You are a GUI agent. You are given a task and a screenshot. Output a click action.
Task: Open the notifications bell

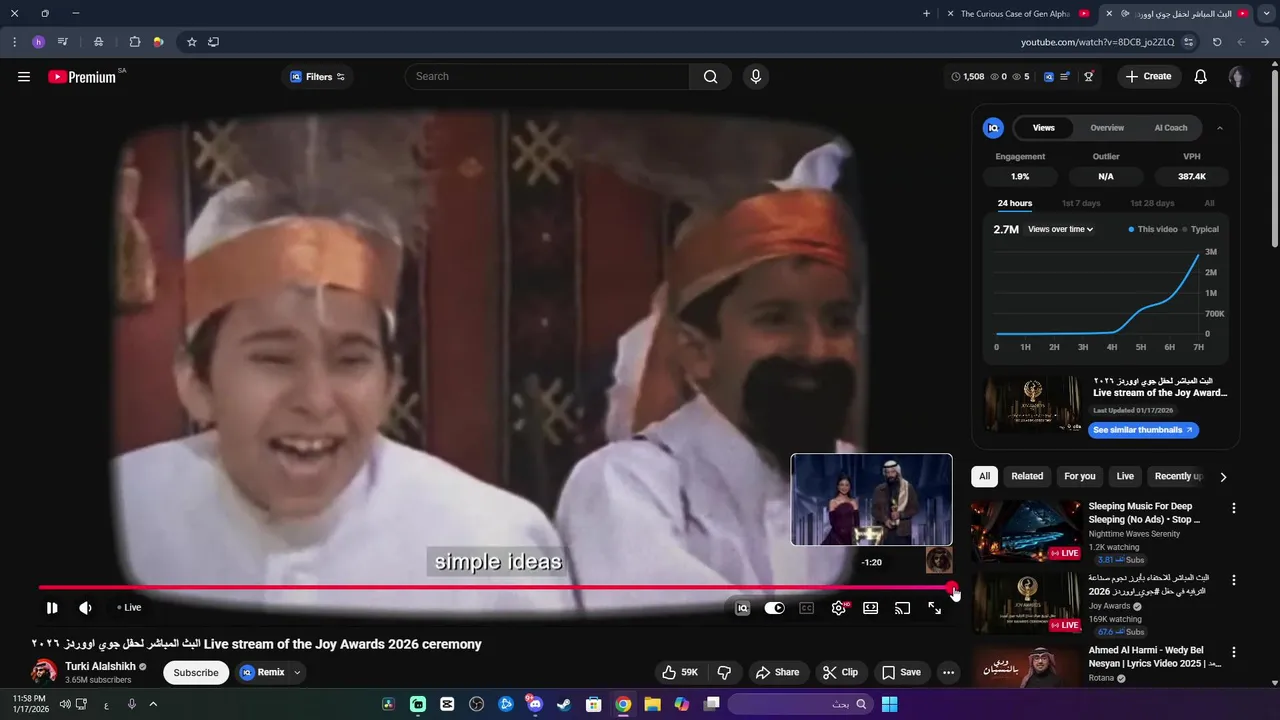(1201, 77)
